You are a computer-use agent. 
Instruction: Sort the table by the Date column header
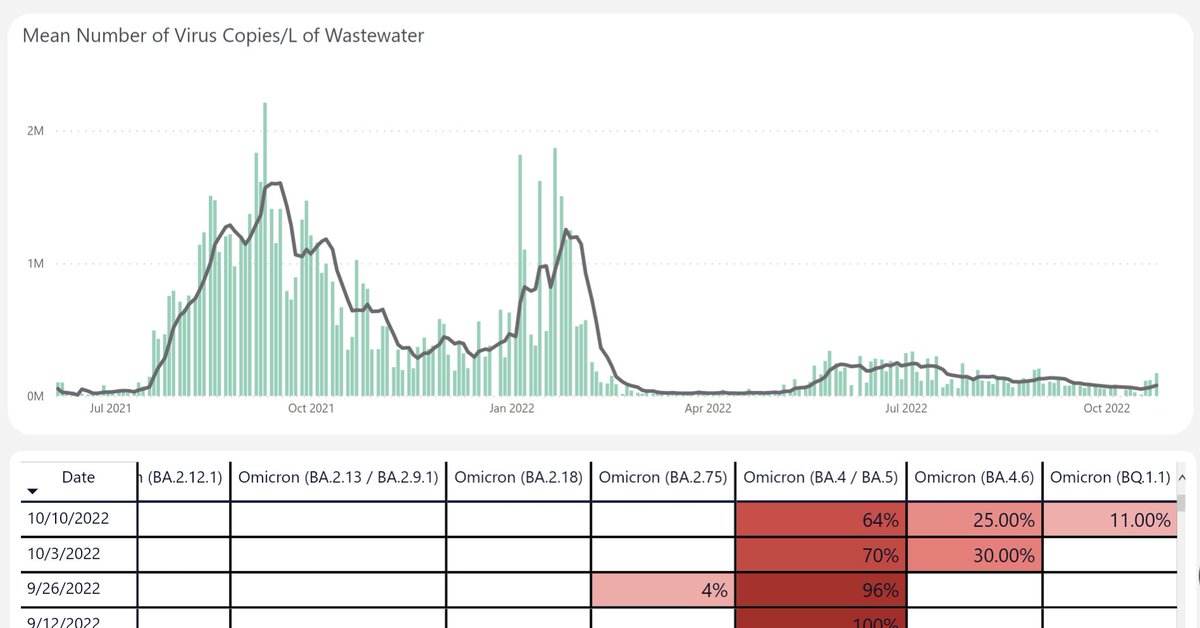[79, 478]
